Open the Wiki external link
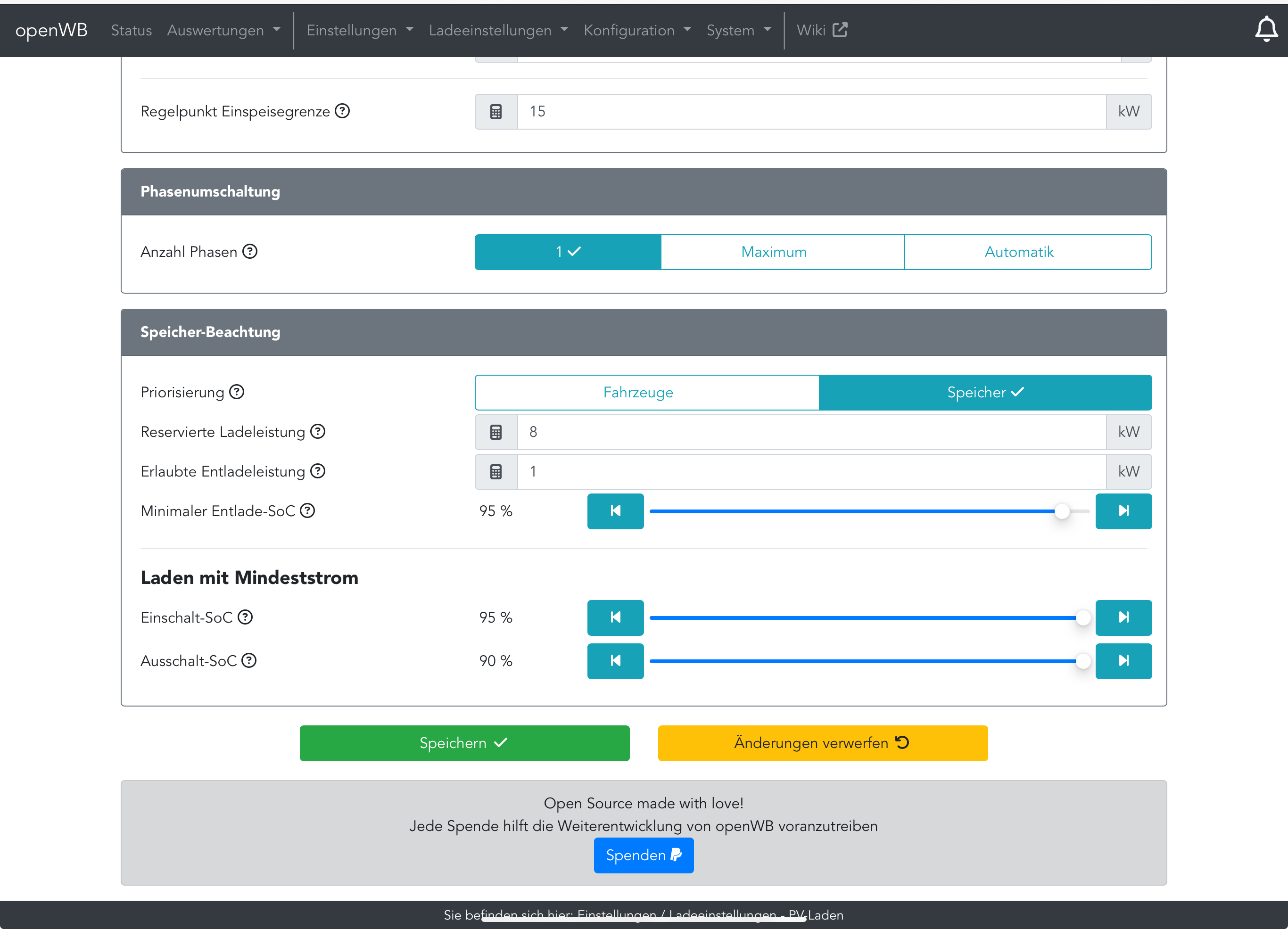1288x929 pixels. [x=821, y=30]
